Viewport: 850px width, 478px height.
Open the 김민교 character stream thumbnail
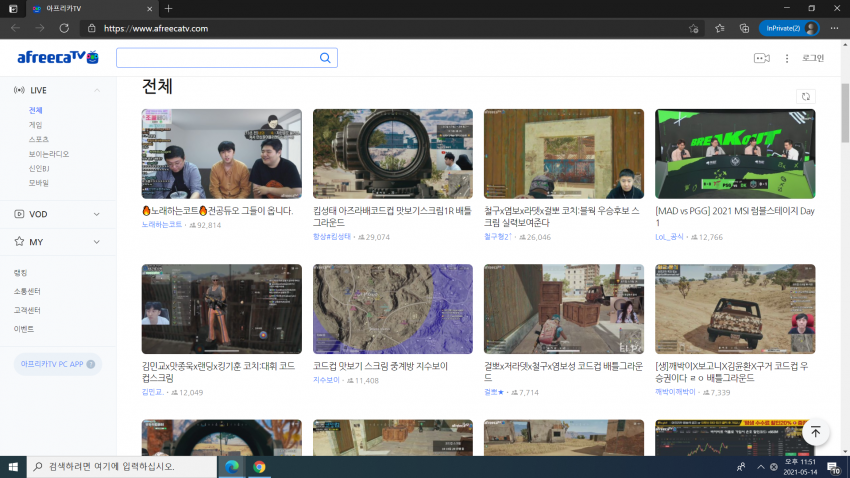222,309
